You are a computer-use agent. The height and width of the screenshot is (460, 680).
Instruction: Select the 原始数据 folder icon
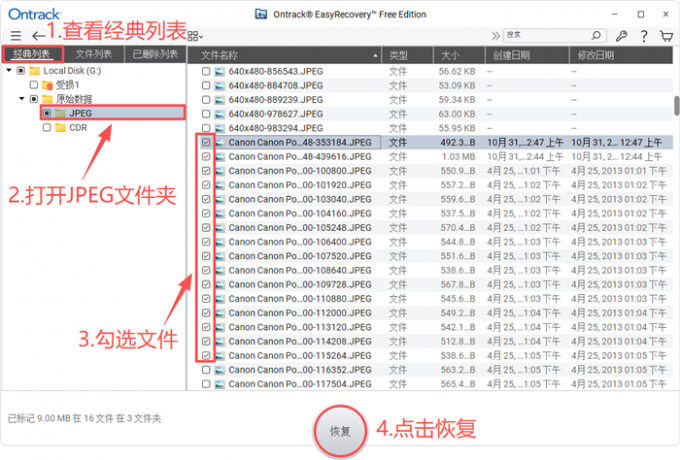(48, 99)
